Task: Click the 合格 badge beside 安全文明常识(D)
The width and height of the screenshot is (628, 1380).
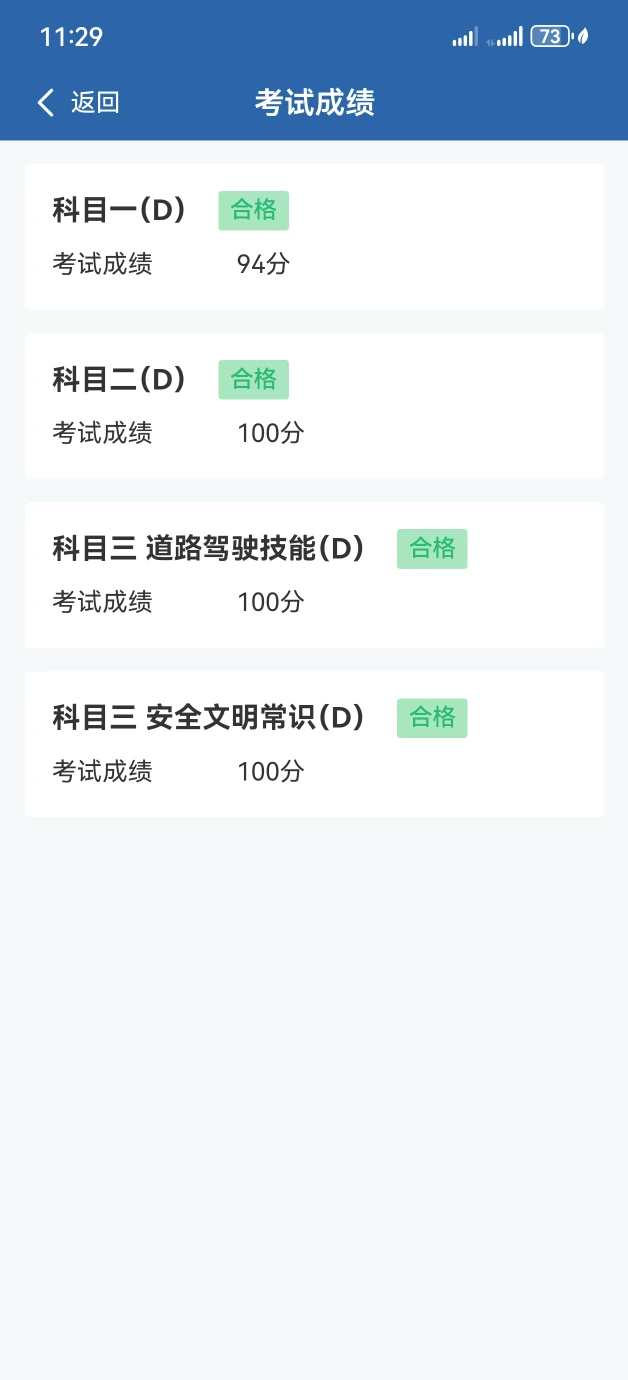Action: click(x=432, y=717)
